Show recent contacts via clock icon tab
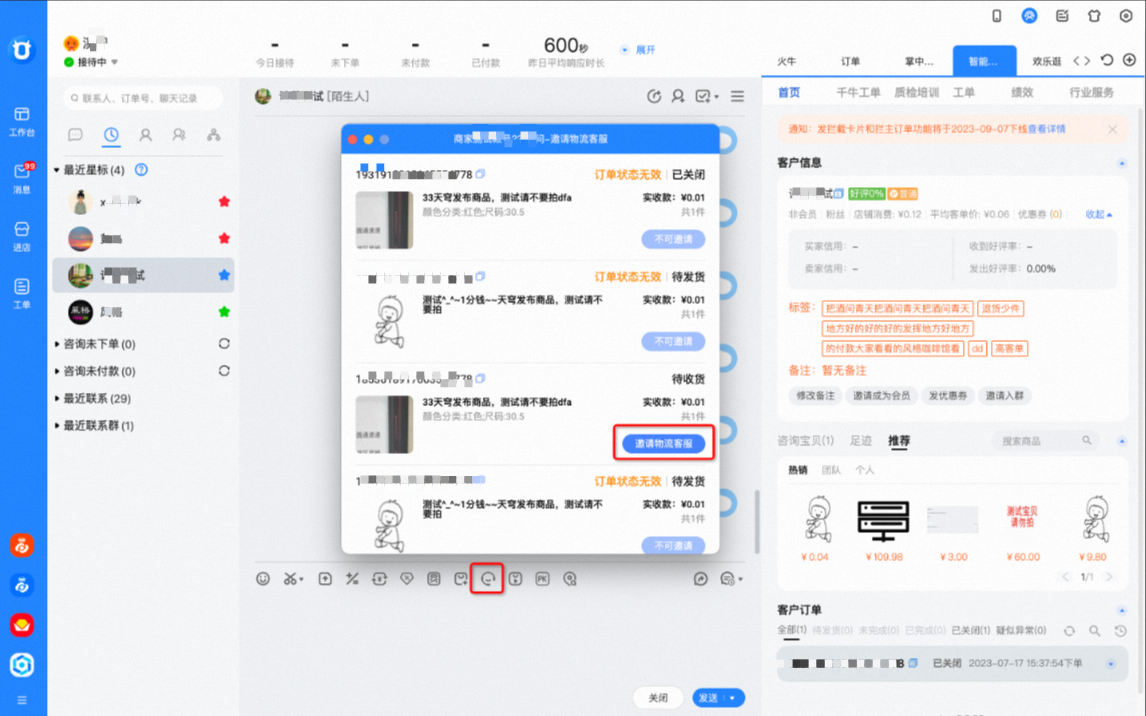The width and height of the screenshot is (1146, 716). tap(111, 134)
